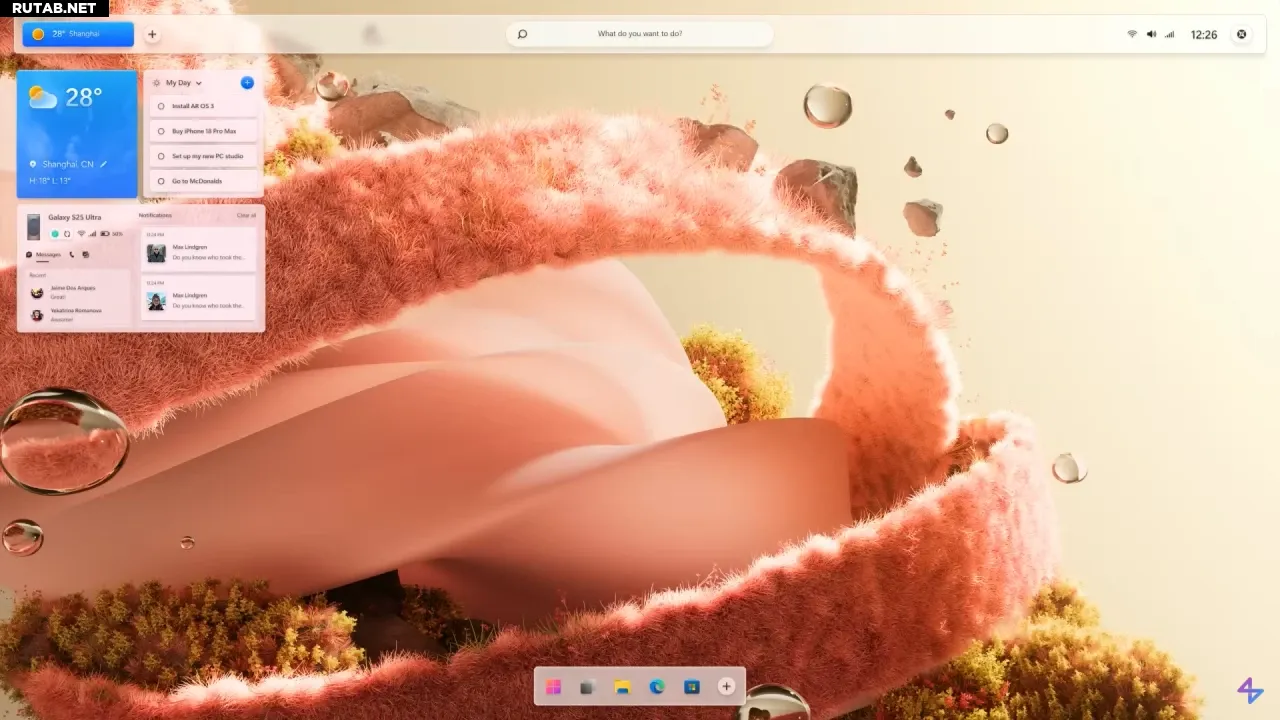The image size is (1280, 720).
Task: Add a new My Day task
Action: tap(247, 83)
